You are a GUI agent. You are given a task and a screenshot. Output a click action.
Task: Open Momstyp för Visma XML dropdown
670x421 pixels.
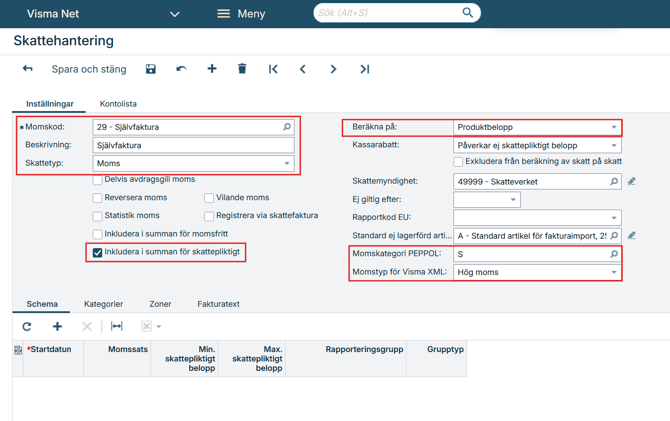point(613,272)
